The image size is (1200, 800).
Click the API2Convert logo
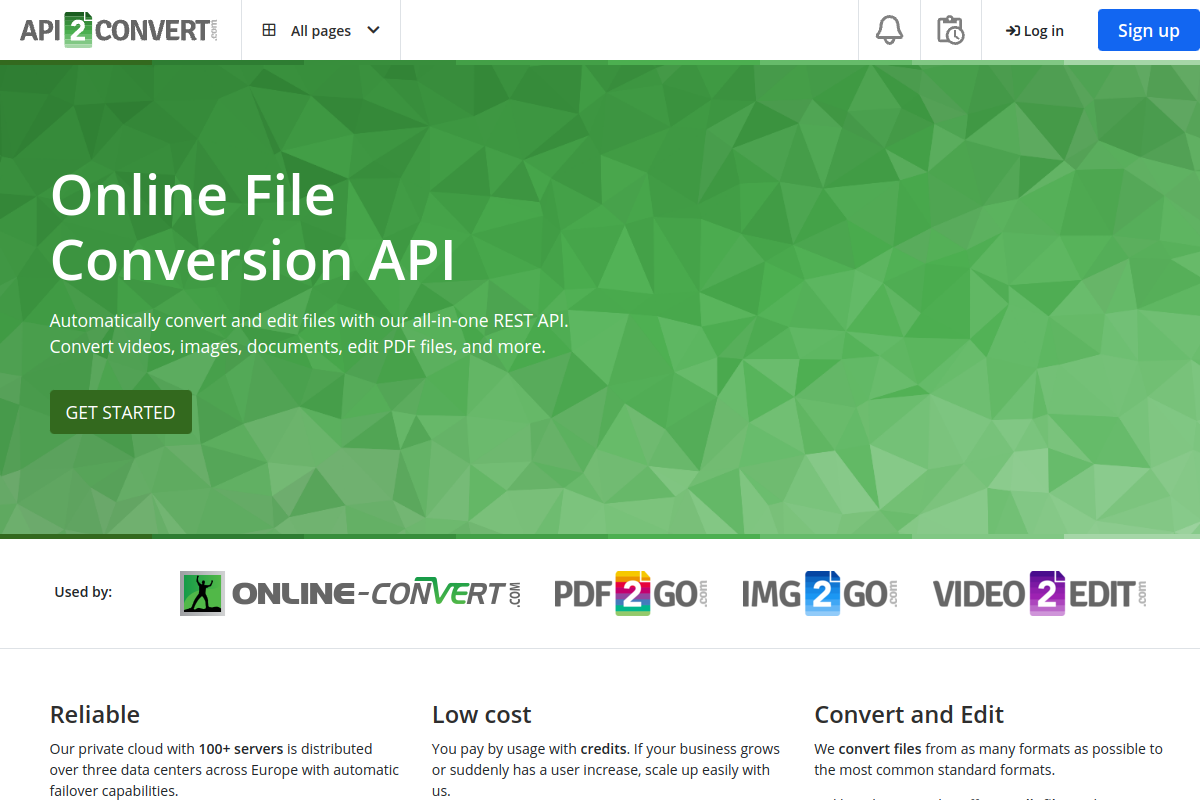click(118, 30)
